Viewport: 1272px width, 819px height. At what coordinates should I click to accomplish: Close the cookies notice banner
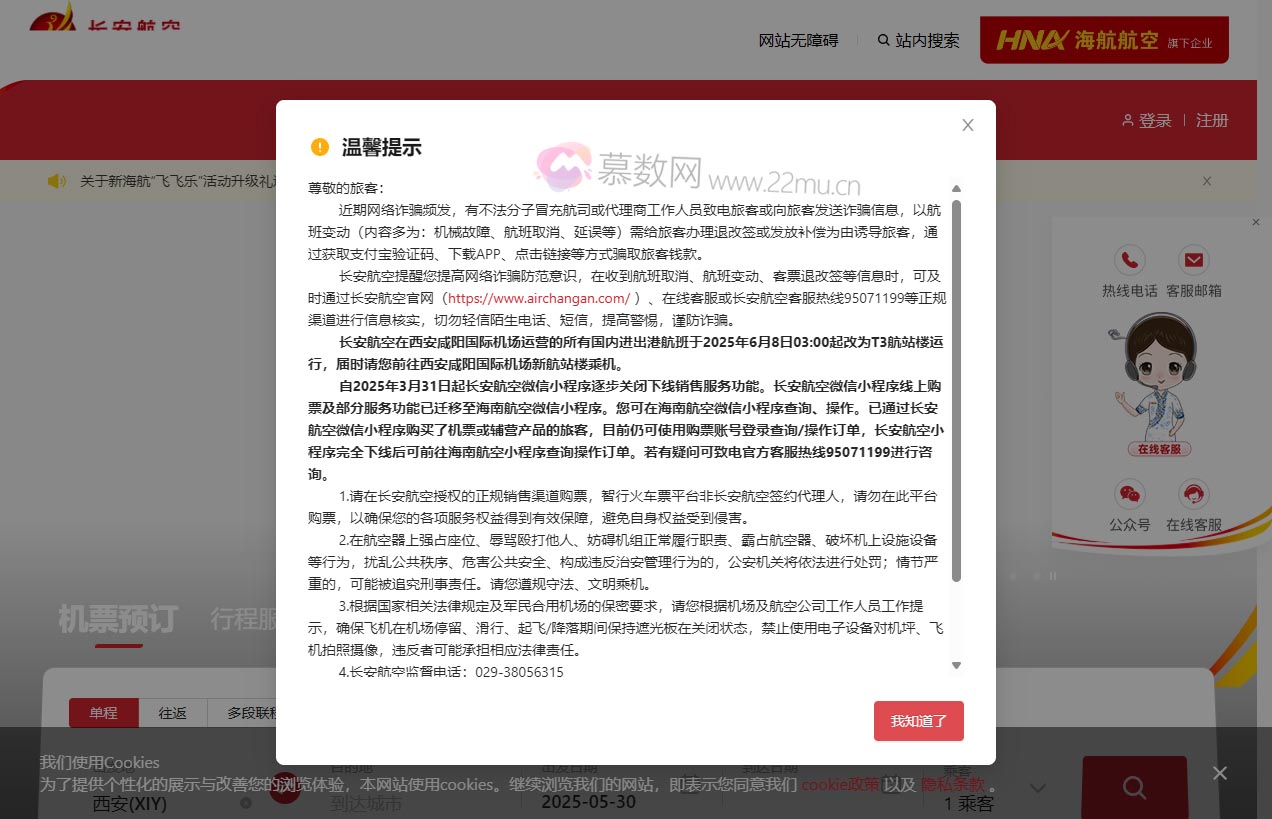tap(1219, 773)
